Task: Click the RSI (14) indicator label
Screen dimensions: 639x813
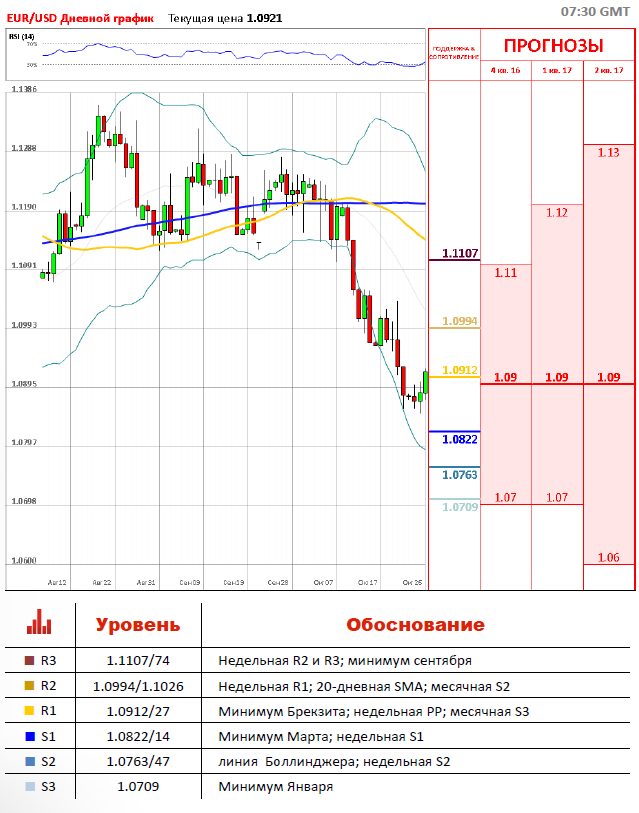Action: tap(21, 36)
